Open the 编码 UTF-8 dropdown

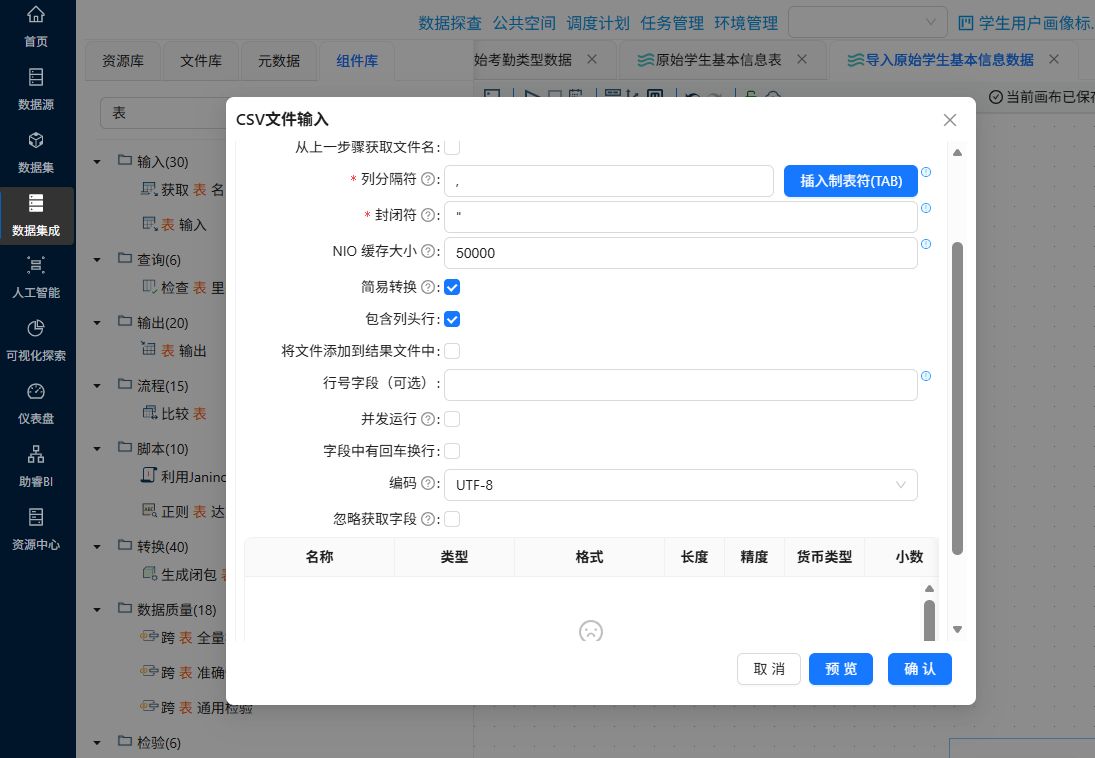681,485
